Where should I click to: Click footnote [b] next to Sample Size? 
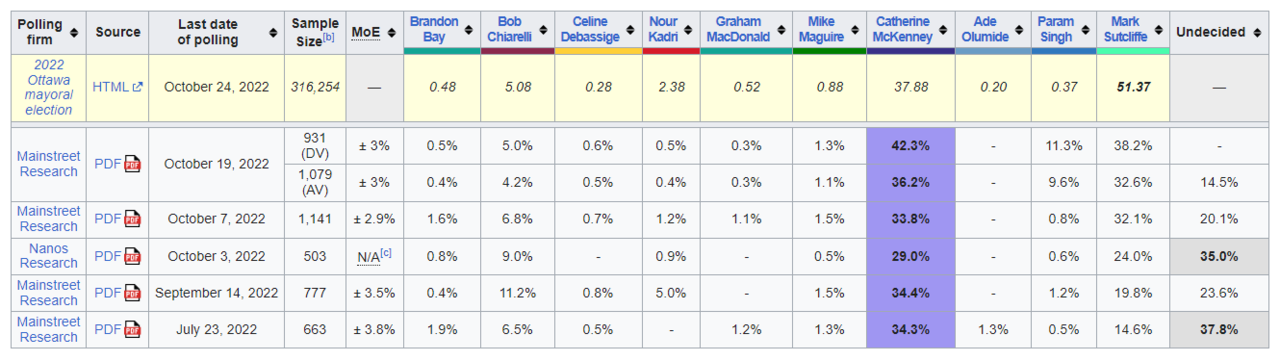coord(328,38)
